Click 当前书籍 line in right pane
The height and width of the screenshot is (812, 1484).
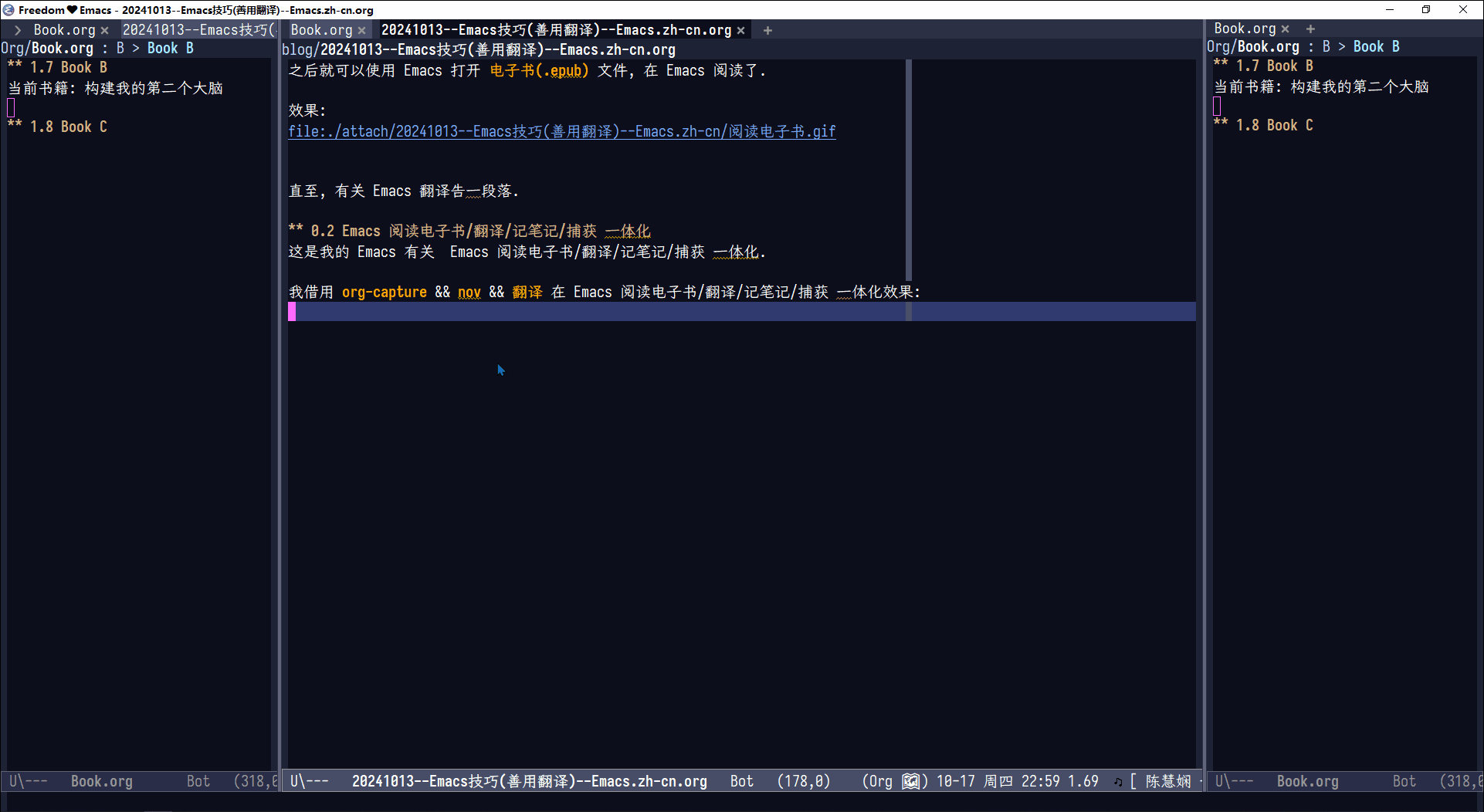pos(1322,87)
